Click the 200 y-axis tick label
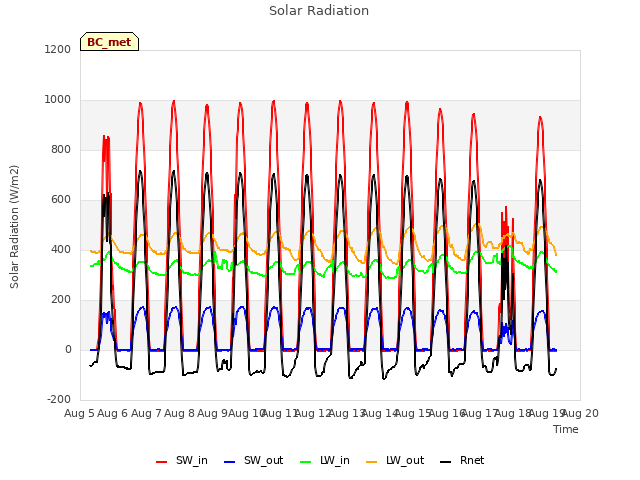The height and width of the screenshot is (480, 640). (61, 300)
